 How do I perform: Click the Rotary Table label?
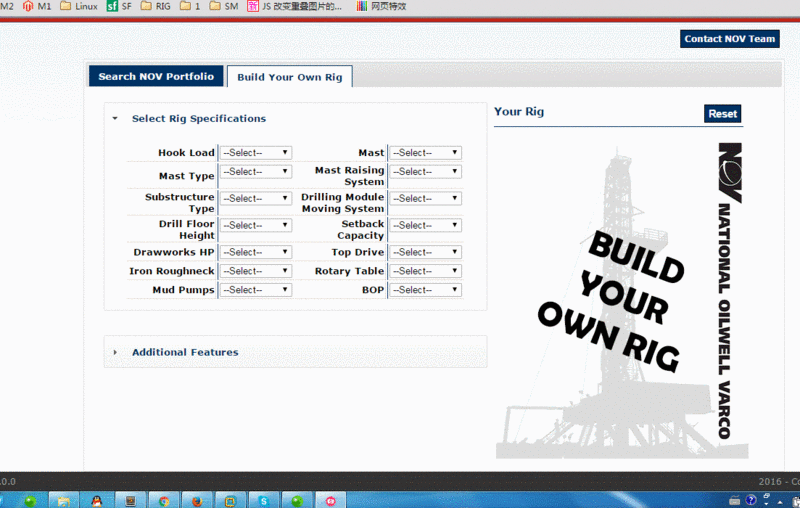[x=349, y=271]
